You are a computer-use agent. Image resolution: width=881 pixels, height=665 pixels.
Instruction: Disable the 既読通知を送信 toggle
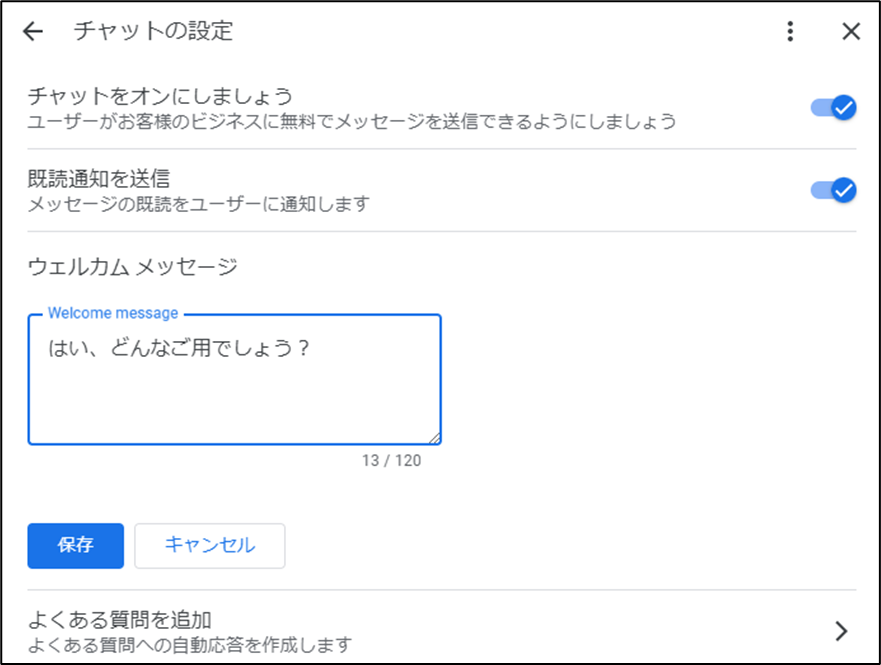(833, 190)
